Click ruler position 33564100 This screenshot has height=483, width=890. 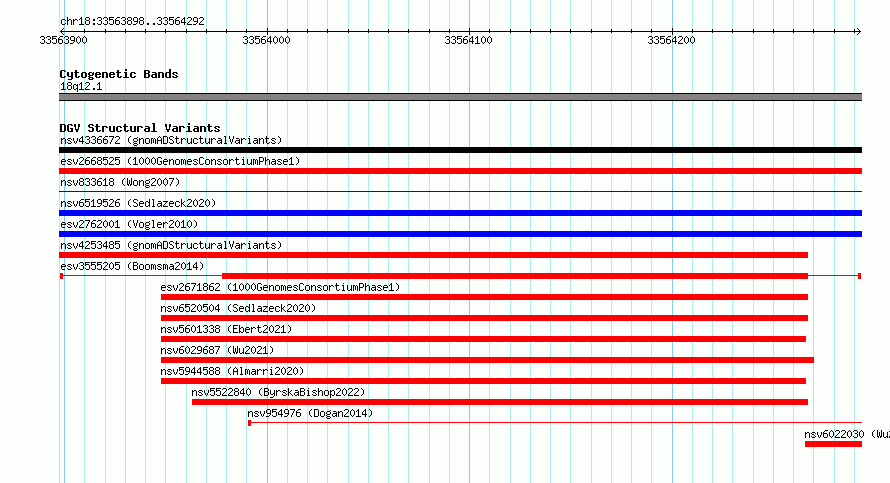pyautogui.click(x=468, y=40)
